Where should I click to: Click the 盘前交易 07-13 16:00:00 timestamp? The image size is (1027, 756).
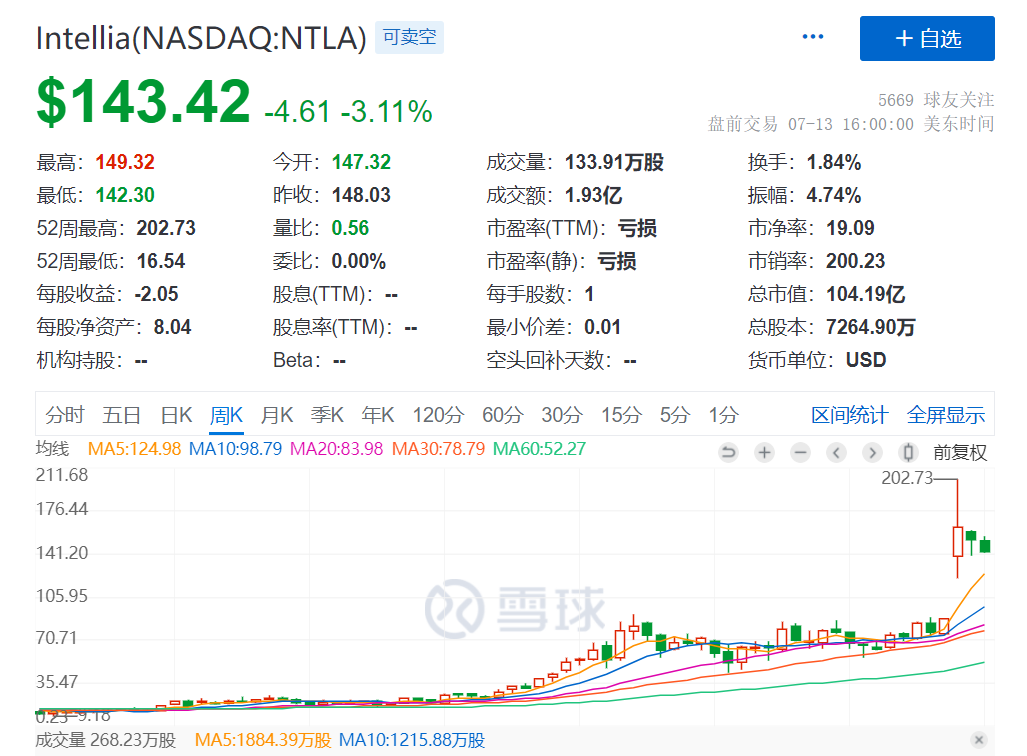pyautogui.click(x=851, y=124)
